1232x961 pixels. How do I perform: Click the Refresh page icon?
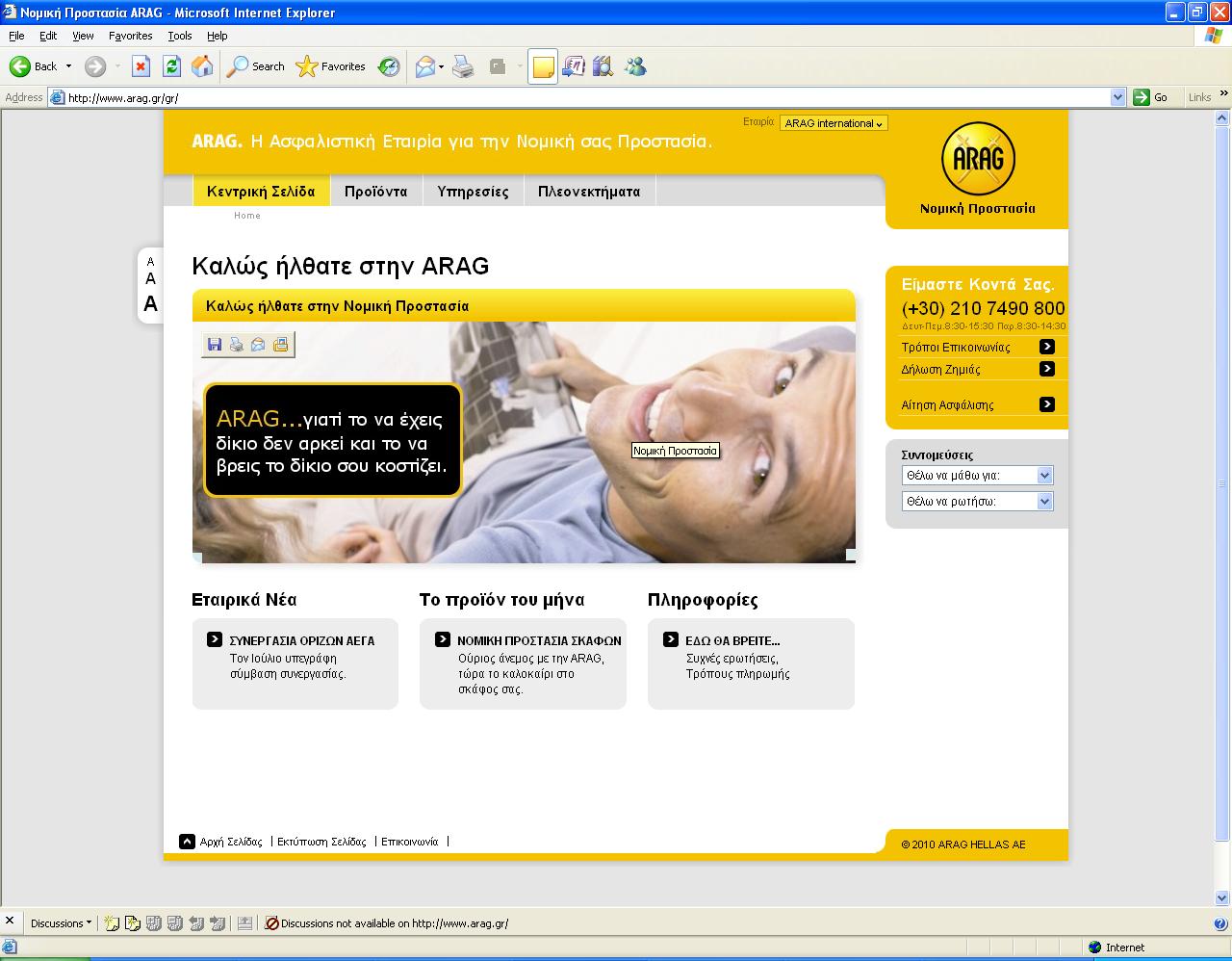(x=171, y=66)
